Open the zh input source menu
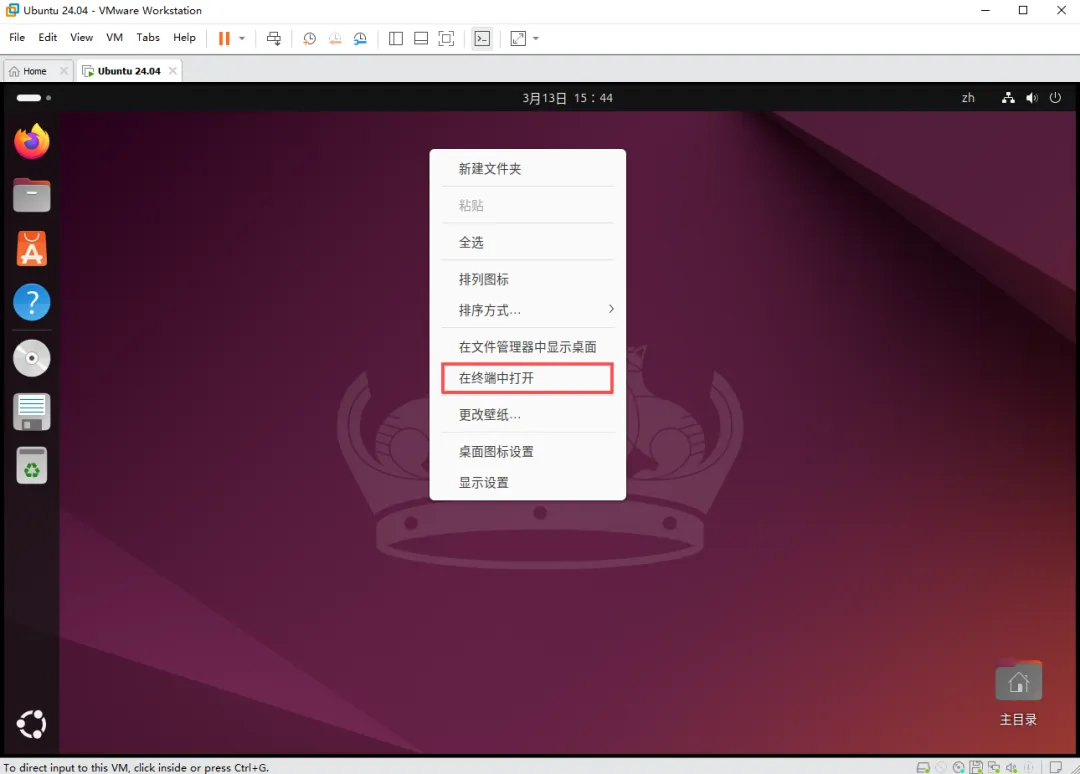The width and height of the screenshot is (1080, 774). pos(968,98)
